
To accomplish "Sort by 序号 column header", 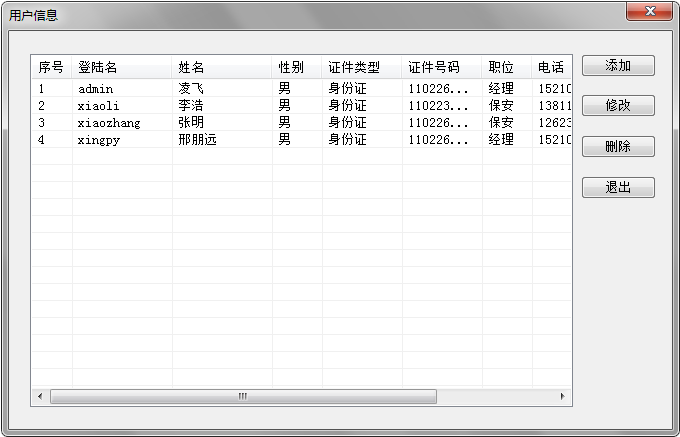I will (51, 68).
